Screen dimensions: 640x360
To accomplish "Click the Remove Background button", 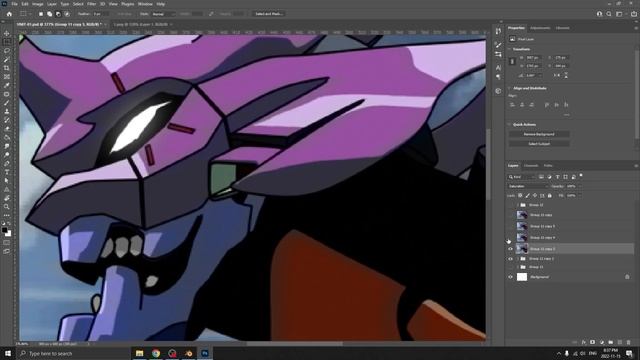I will pyautogui.click(x=539, y=134).
